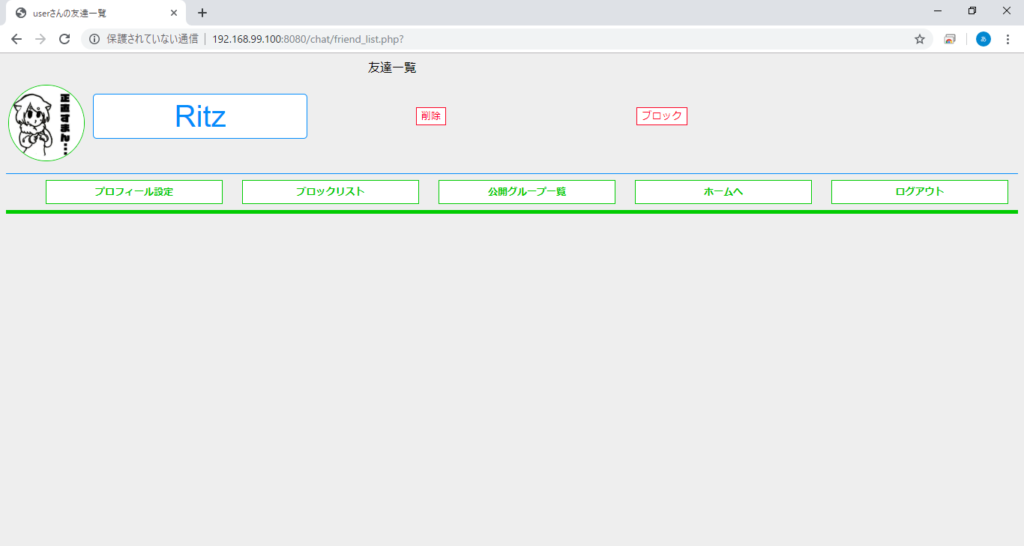Open the ブロックリスト page
The width and height of the screenshot is (1024, 546).
(x=330, y=192)
